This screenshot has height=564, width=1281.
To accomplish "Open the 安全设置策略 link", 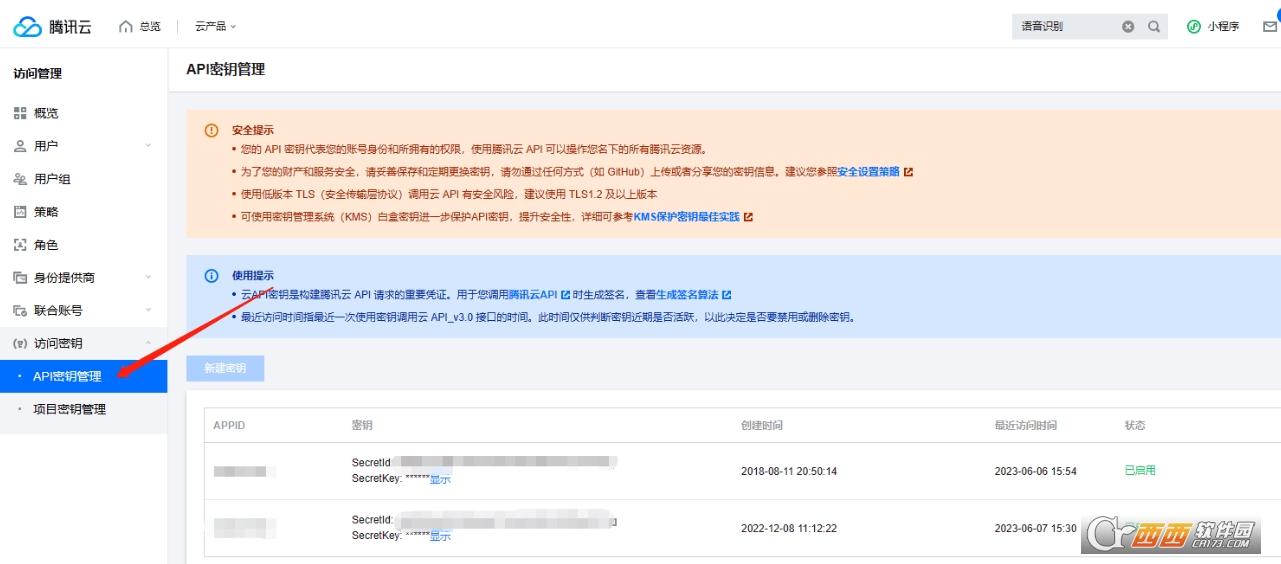I will point(868,171).
